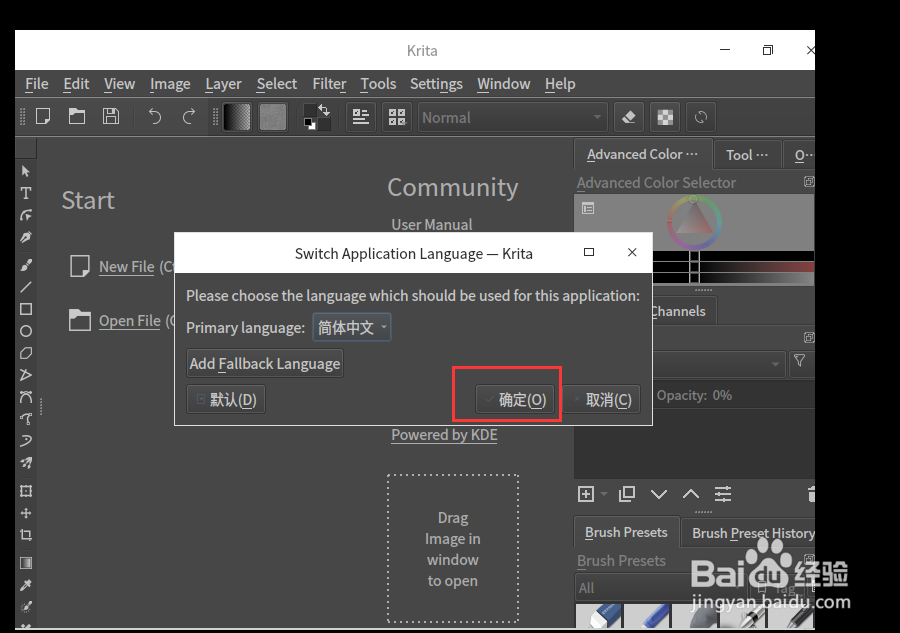The width and height of the screenshot is (900, 633).
Task: Open the blending mode Normal dropdown
Action: (x=513, y=117)
